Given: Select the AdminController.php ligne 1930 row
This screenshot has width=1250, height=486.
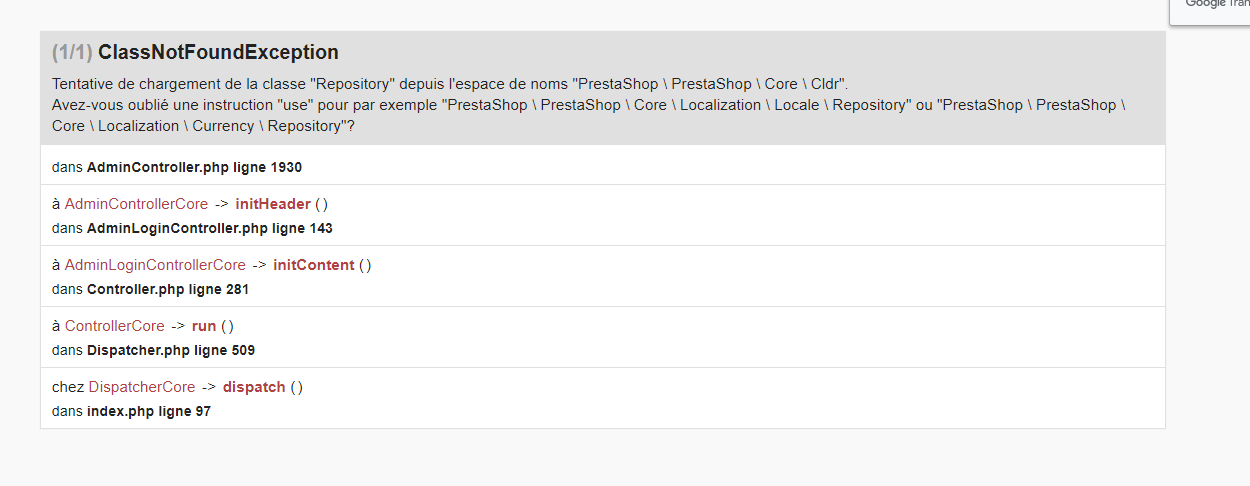Looking at the screenshot, I should click(603, 167).
